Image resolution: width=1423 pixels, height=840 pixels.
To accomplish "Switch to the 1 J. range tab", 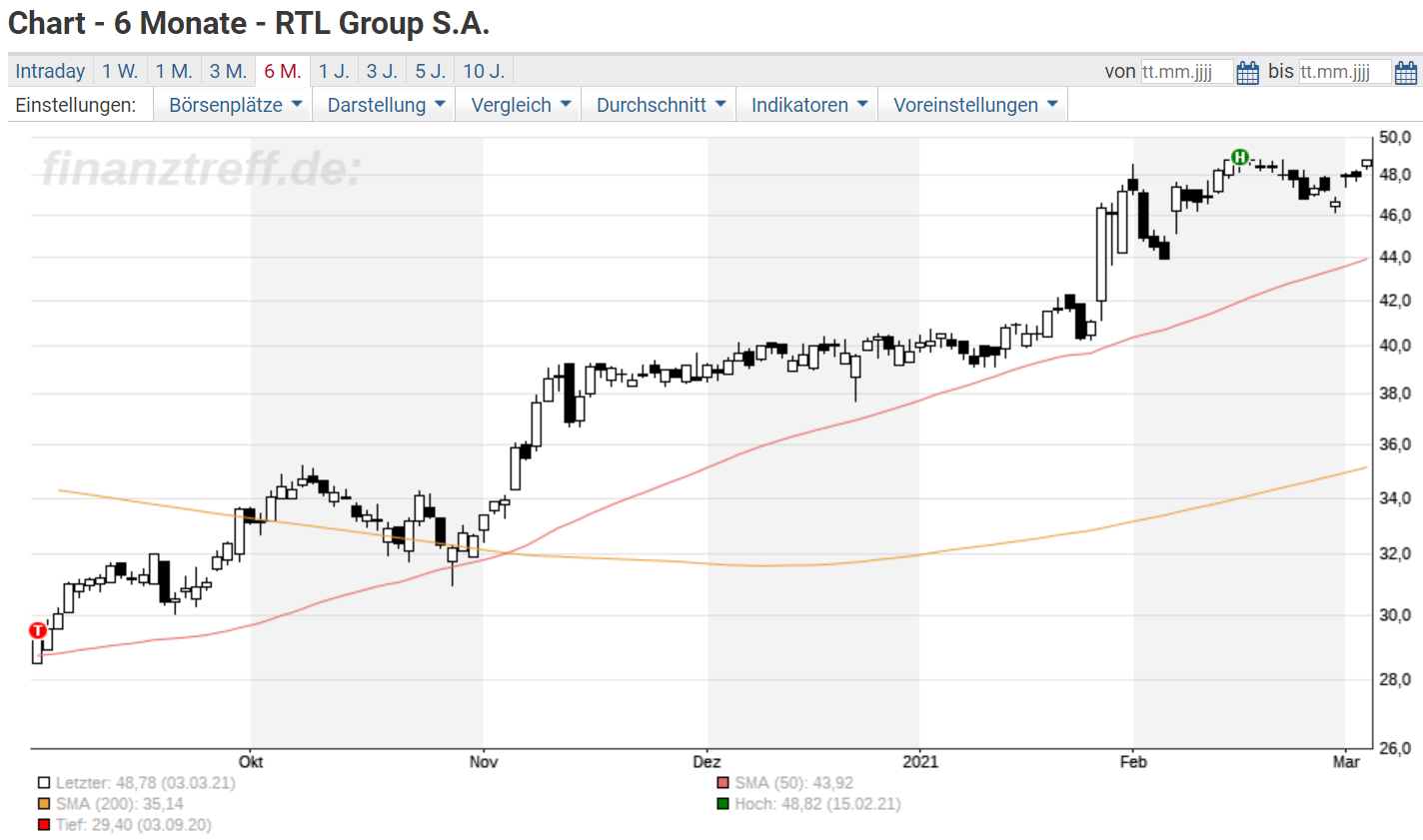I will (334, 71).
